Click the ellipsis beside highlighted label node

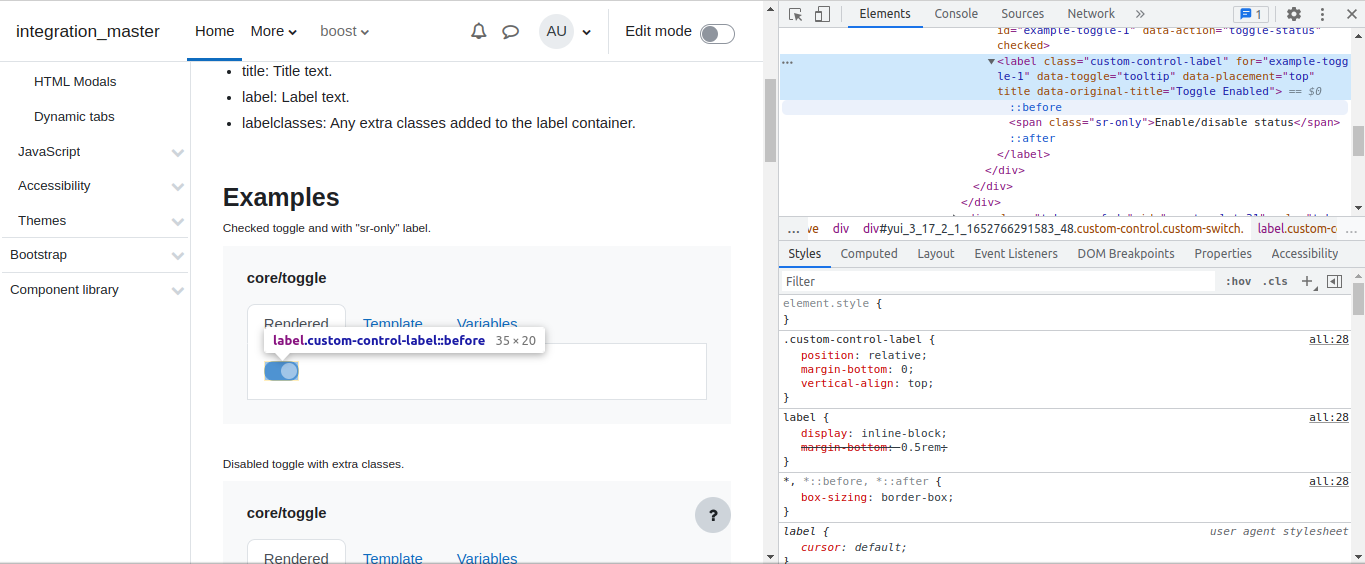[787, 62]
